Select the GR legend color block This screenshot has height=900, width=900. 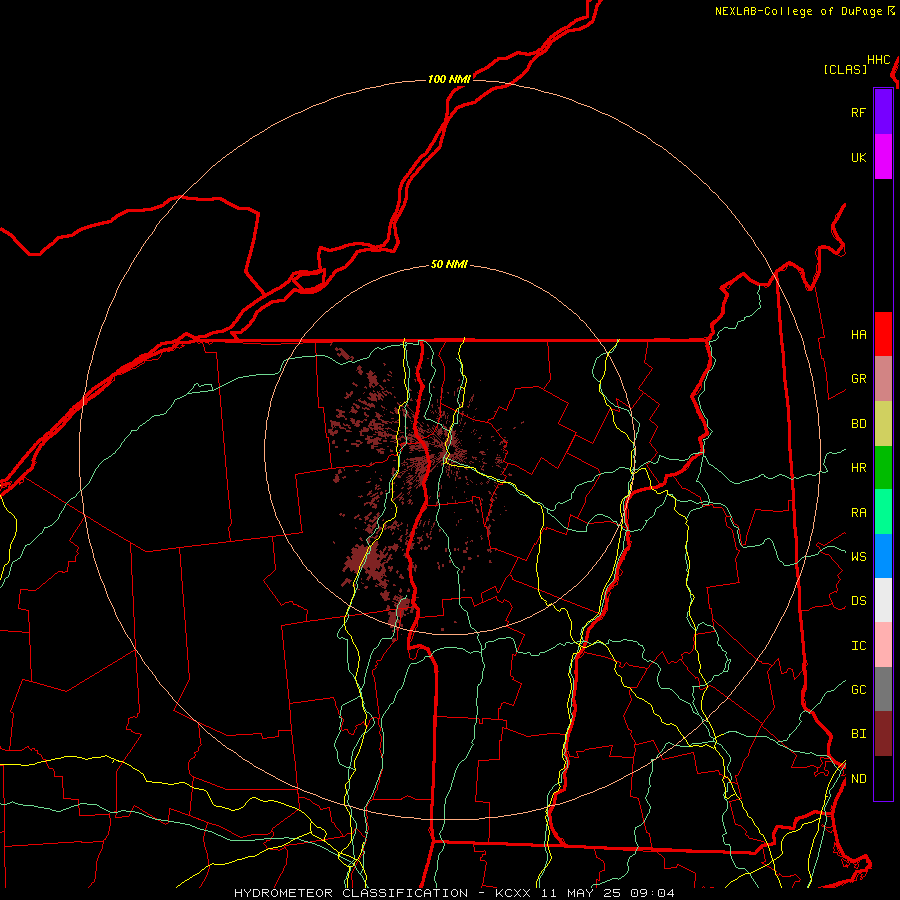point(883,378)
